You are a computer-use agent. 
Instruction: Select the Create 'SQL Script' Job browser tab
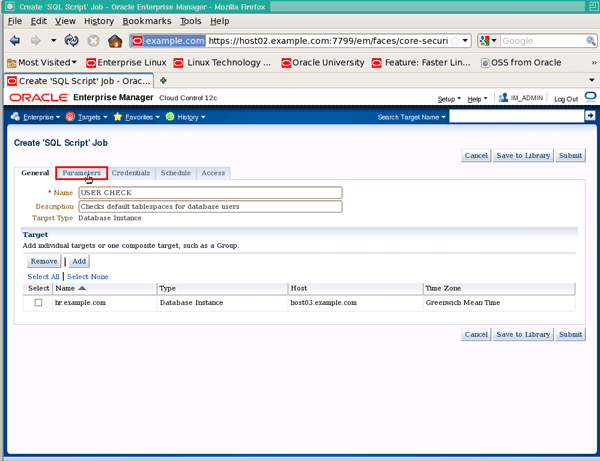[x=79, y=81]
